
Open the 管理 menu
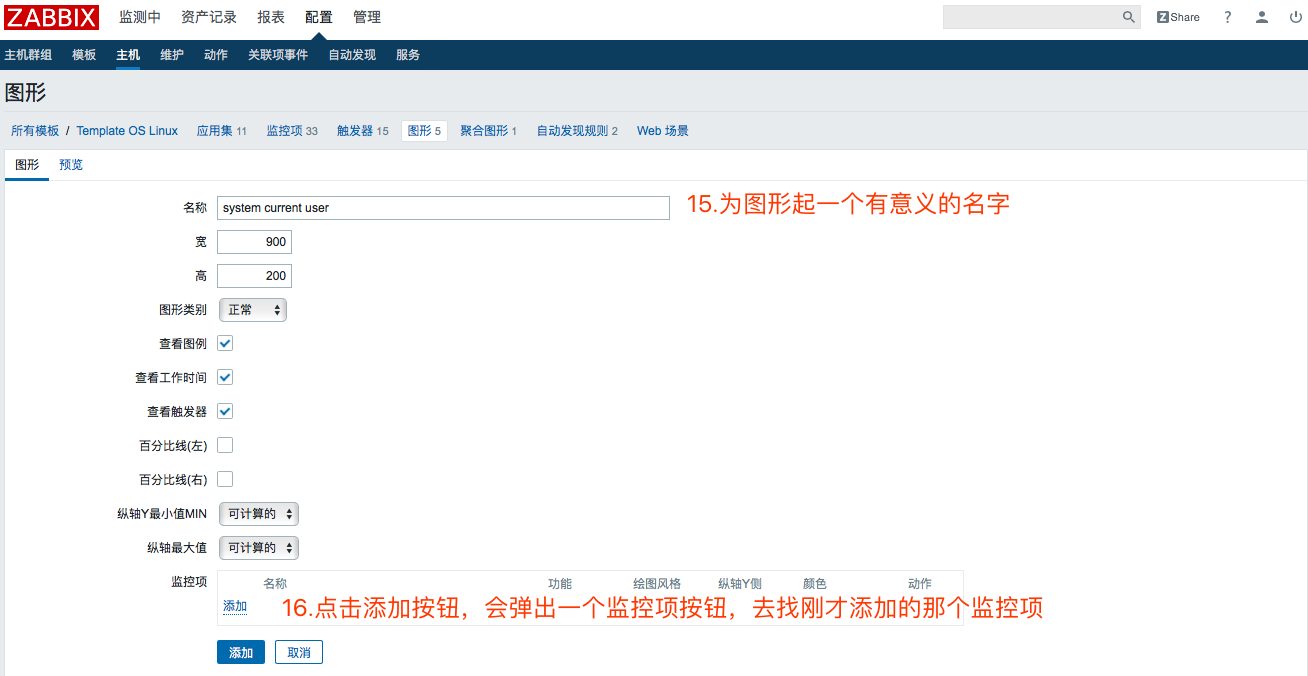click(367, 17)
